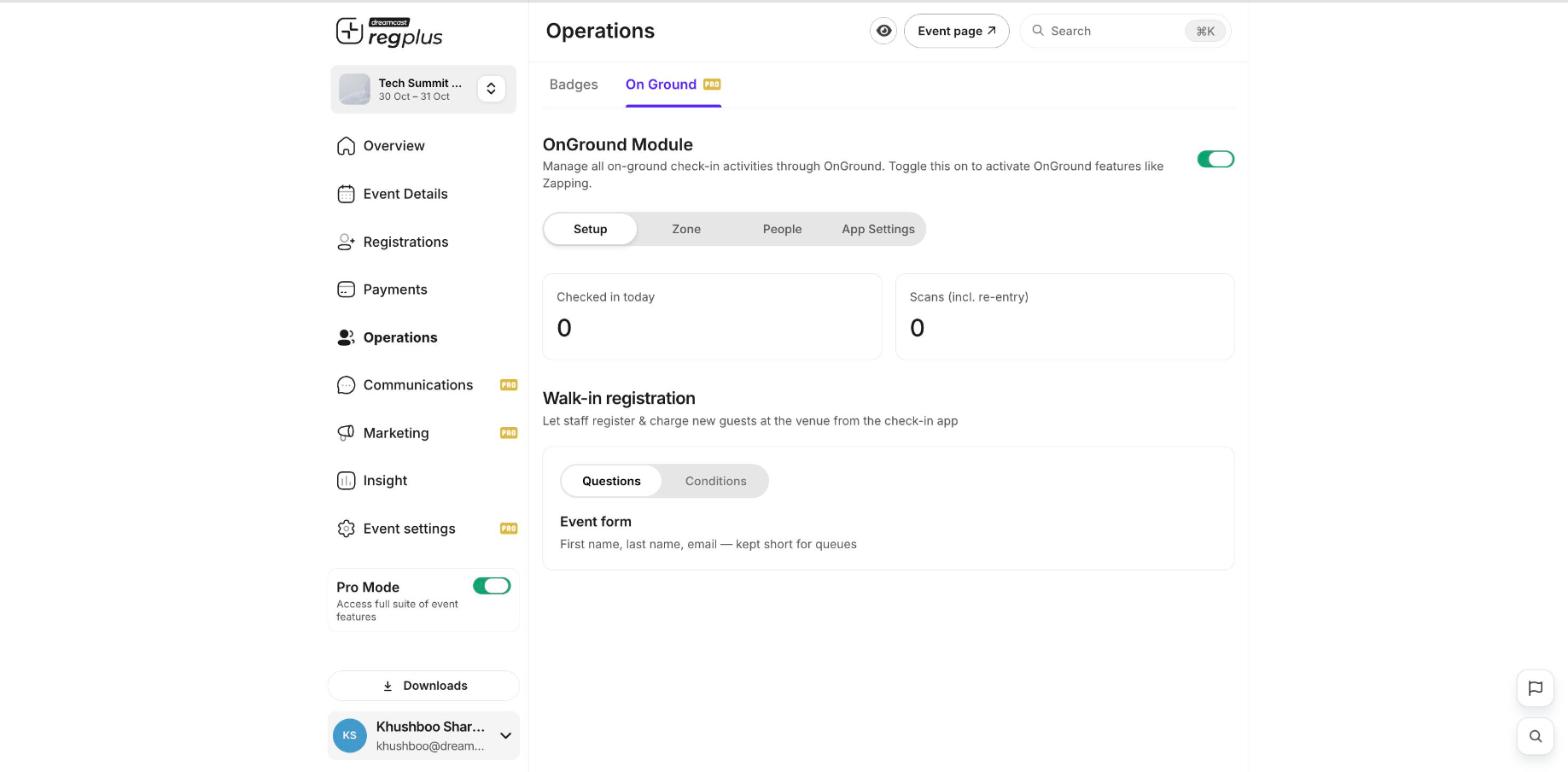Select the Zone segment
This screenshot has width=1568, height=772.
click(x=686, y=229)
